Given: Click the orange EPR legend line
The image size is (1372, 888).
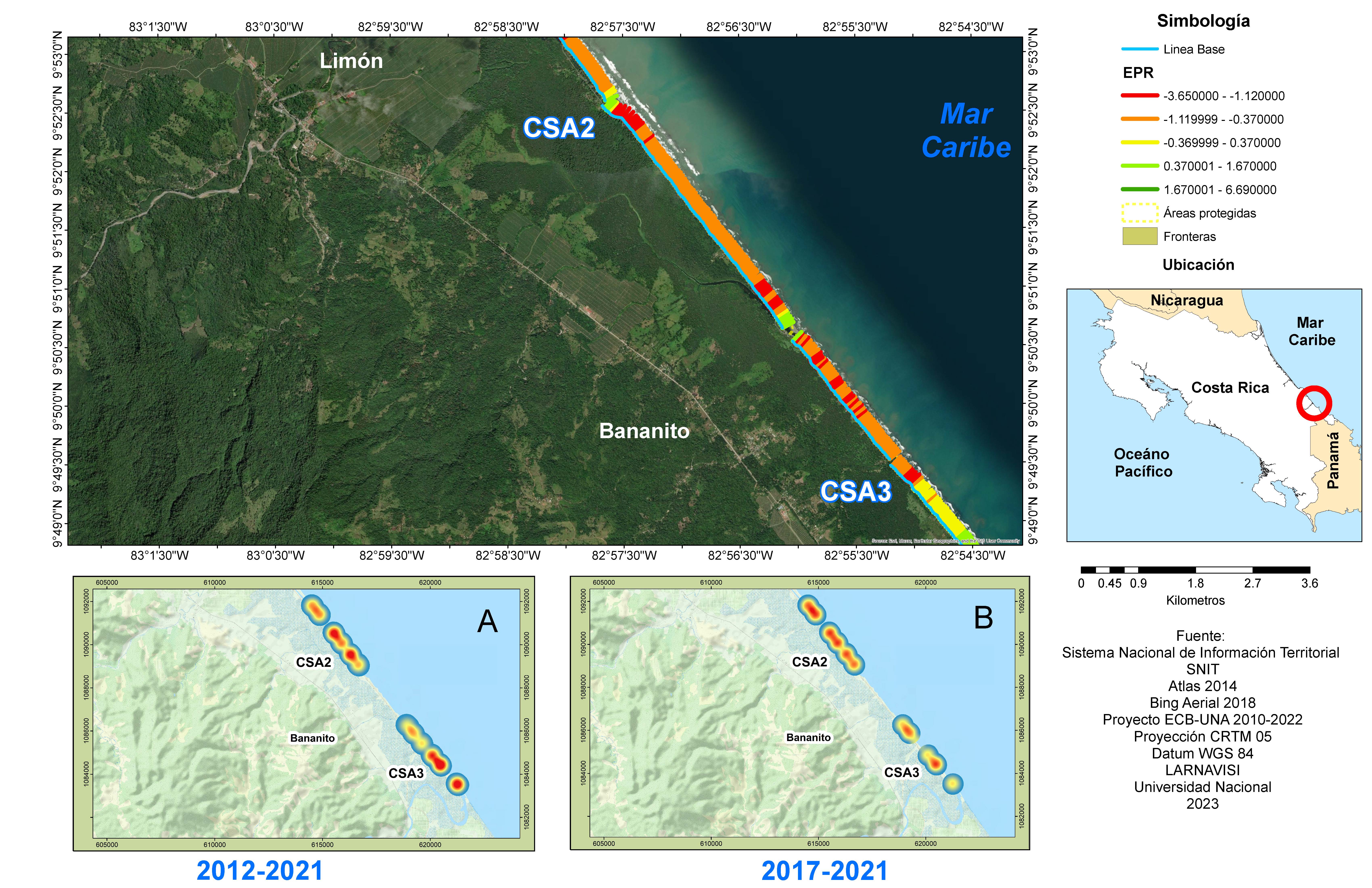Looking at the screenshot, I should (1140, 119).
